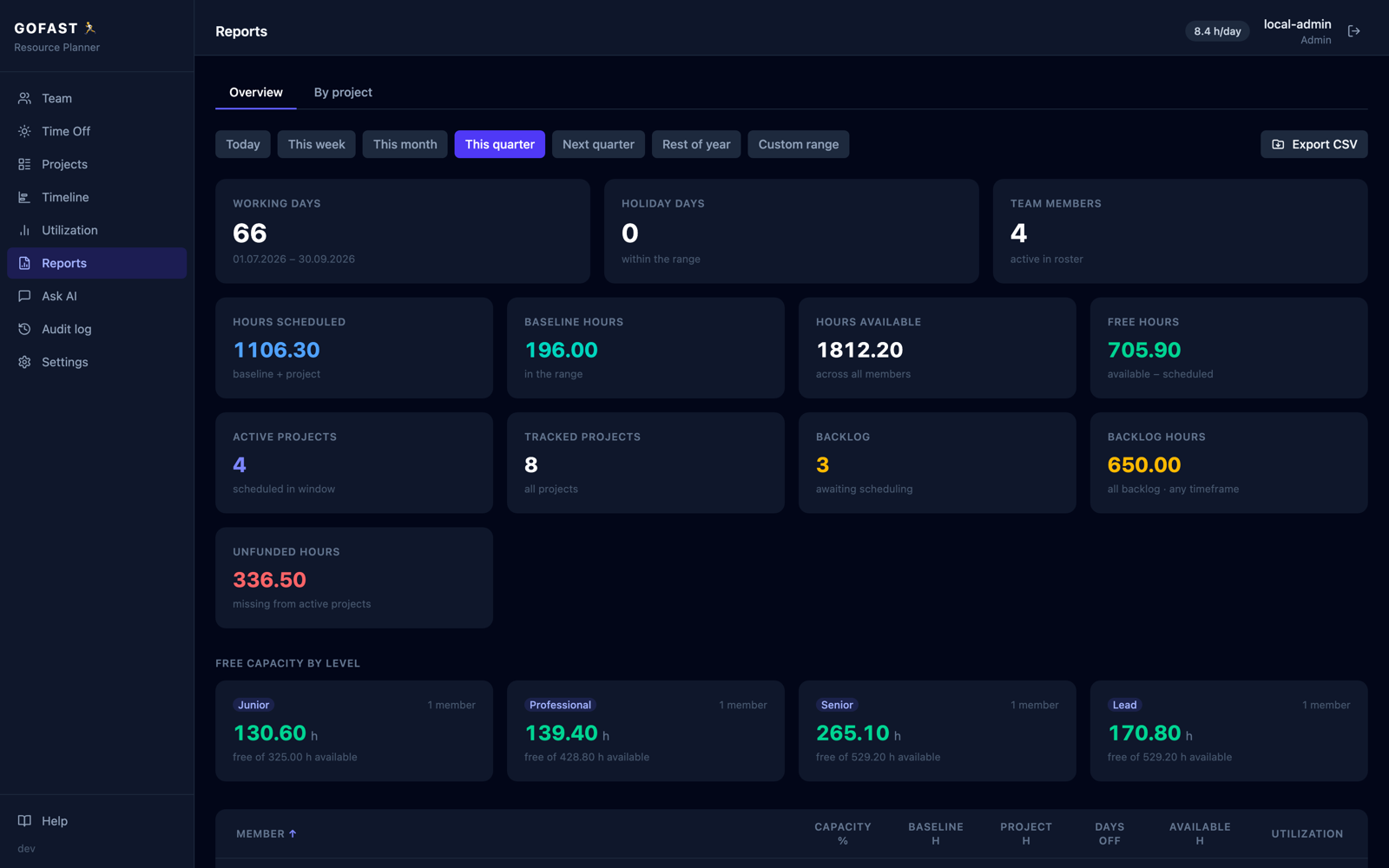Viewport: 1389px width, 868px height.
Task: Click the Audit log history icon
Action: click(x=24, y=329)
